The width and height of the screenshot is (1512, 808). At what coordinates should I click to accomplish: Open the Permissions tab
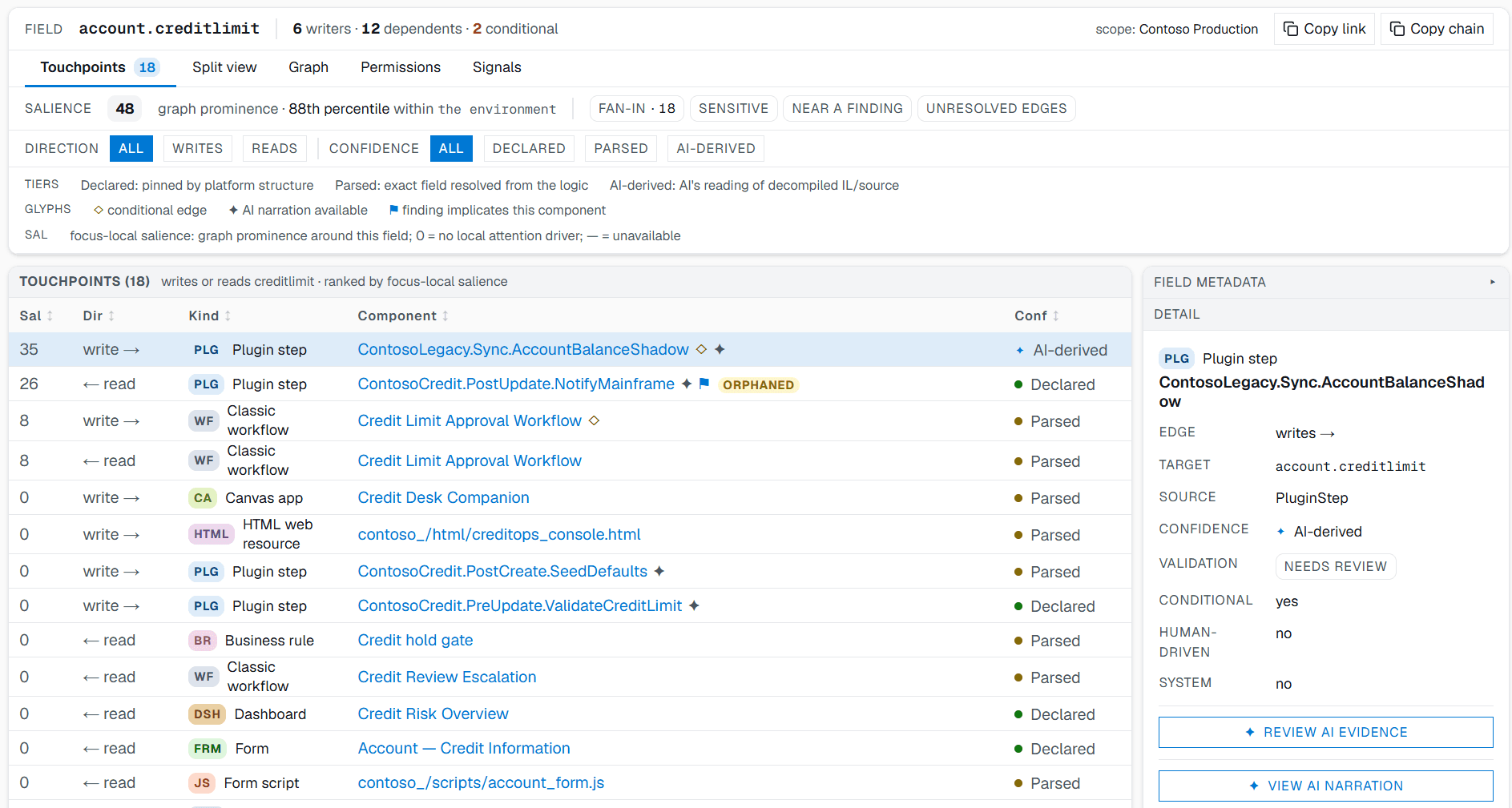click(x=401, y=67)
